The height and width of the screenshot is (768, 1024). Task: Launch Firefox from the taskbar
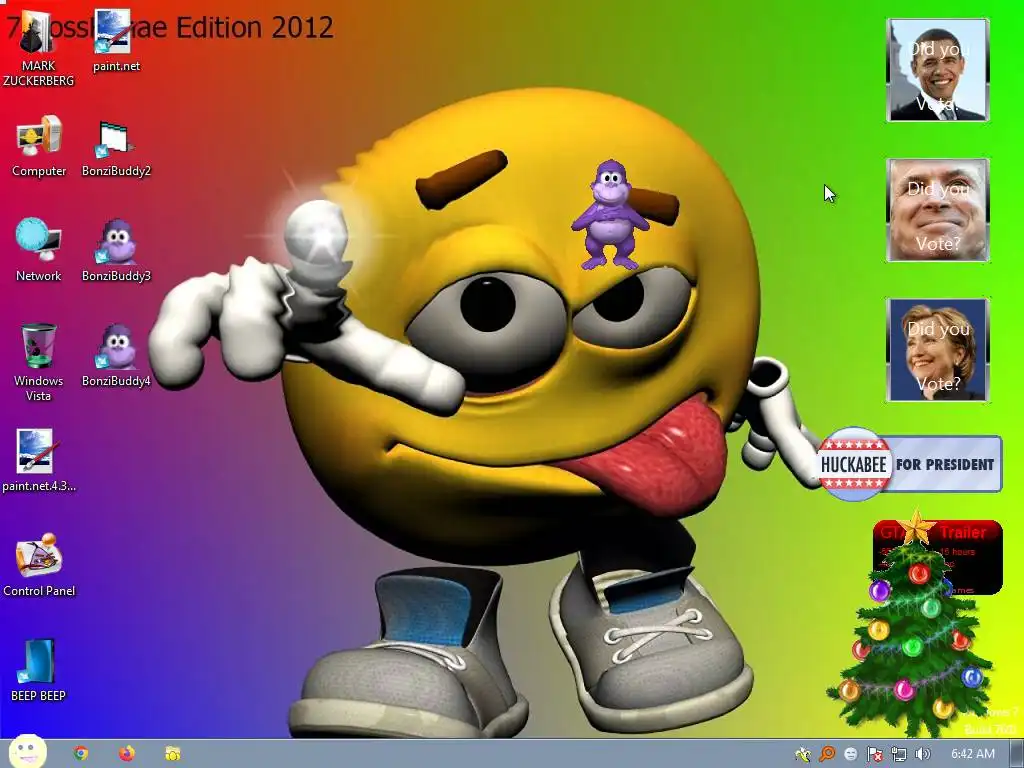(x=127, y=754)
